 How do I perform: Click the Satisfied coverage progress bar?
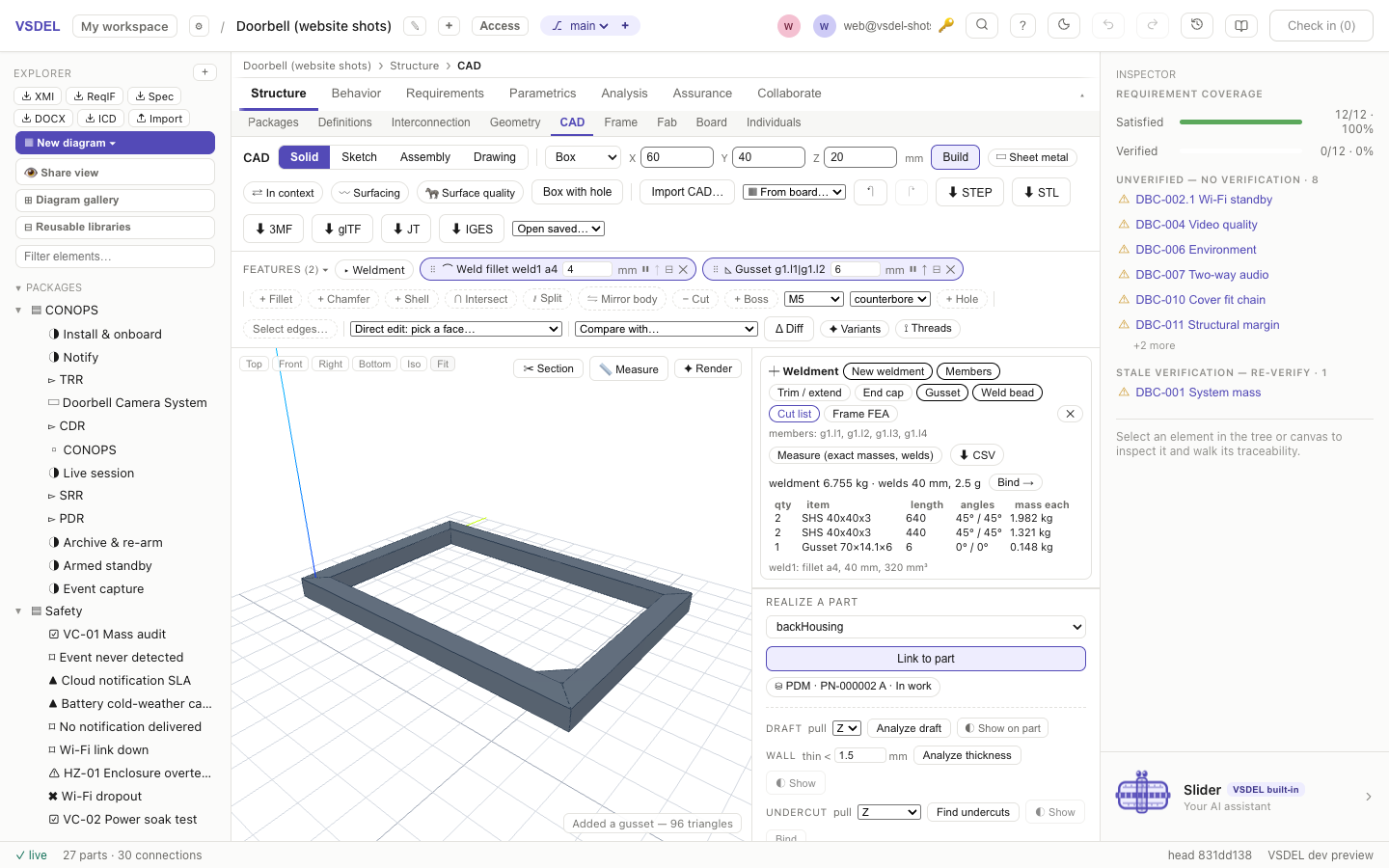tap(1240, 122)
